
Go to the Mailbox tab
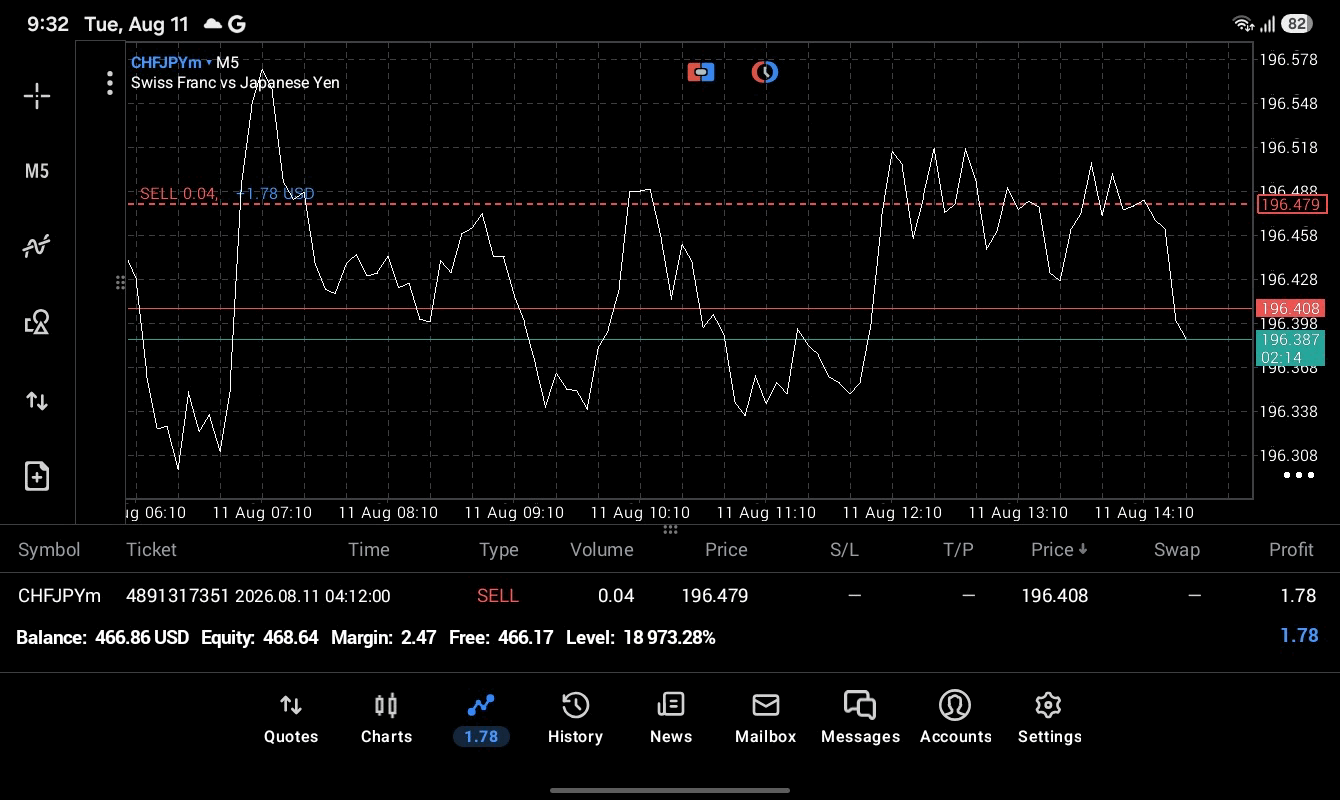tap(766, 719)
